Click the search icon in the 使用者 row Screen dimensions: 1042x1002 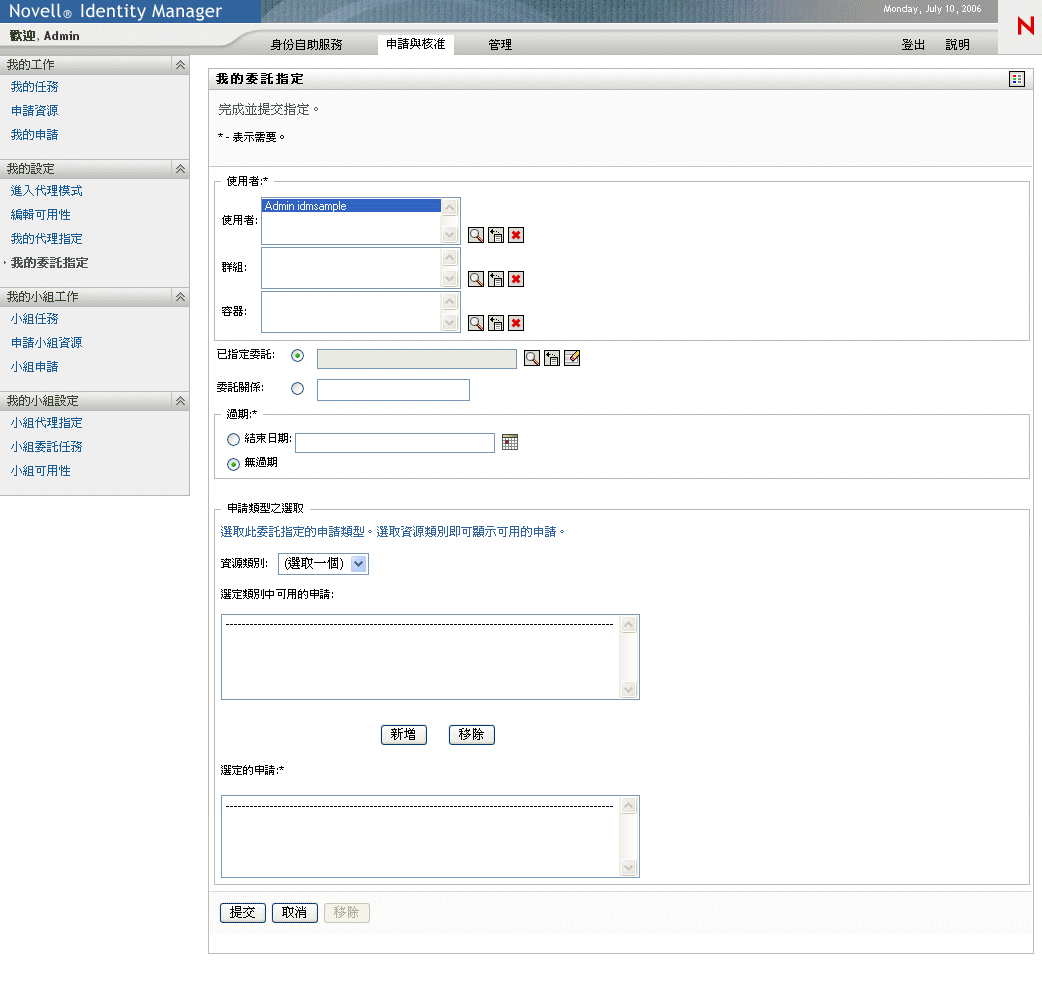pos(476,235)
